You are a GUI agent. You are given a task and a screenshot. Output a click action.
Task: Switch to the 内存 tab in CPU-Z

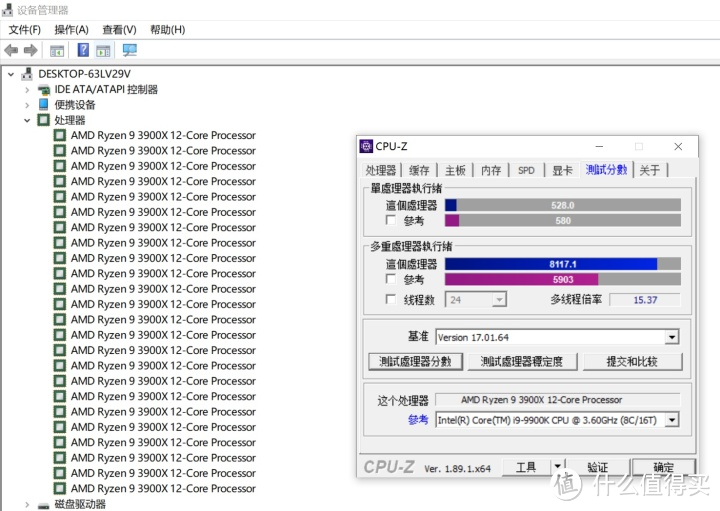(491, 170)
